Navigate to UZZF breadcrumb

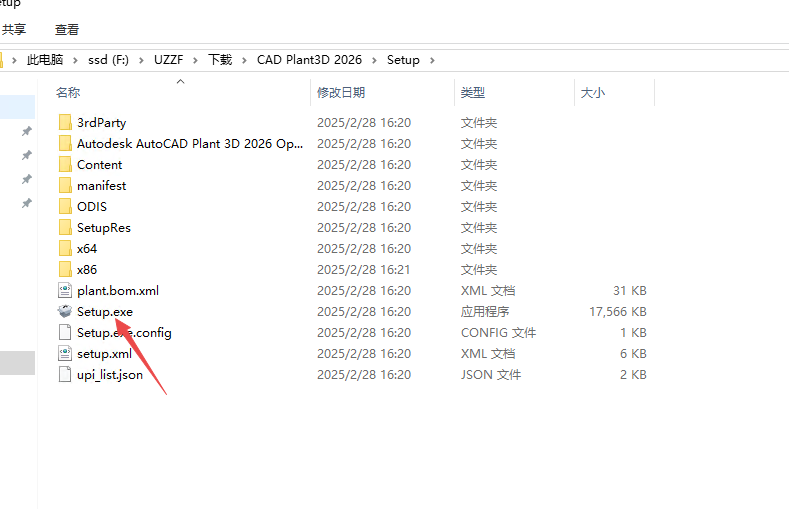click(x=169, y=60)
